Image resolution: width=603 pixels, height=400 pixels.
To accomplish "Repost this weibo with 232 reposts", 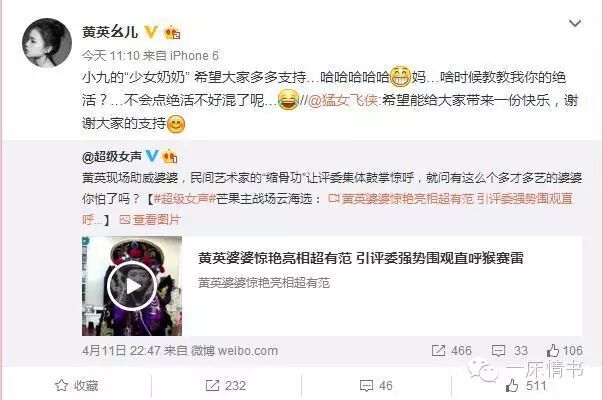I will point(225,385).
